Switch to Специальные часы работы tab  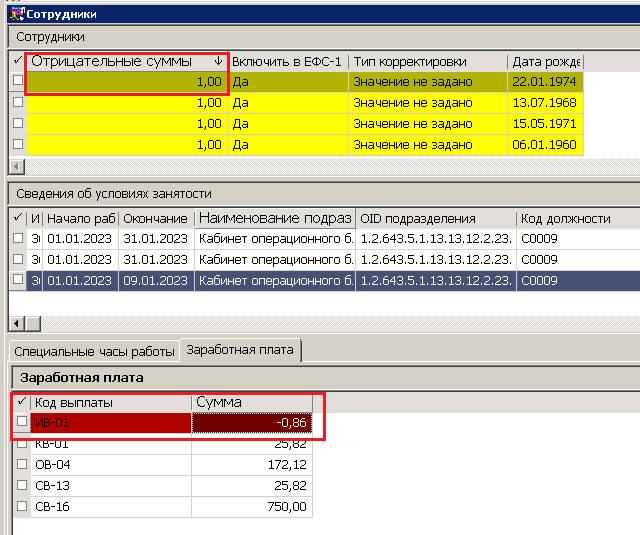click(94, 351)
